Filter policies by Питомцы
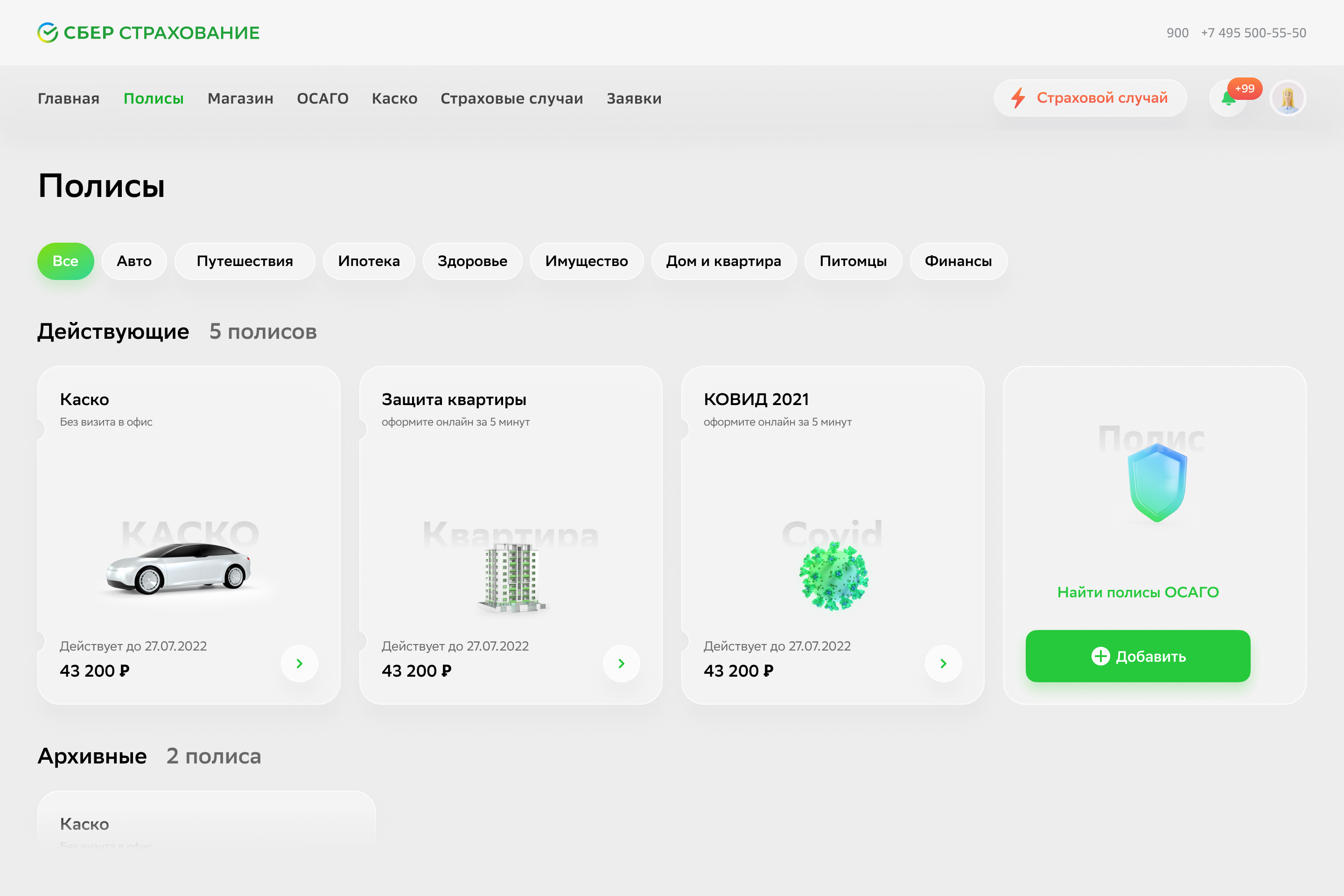The image size is (1344, 896). [x=853, y=261]
